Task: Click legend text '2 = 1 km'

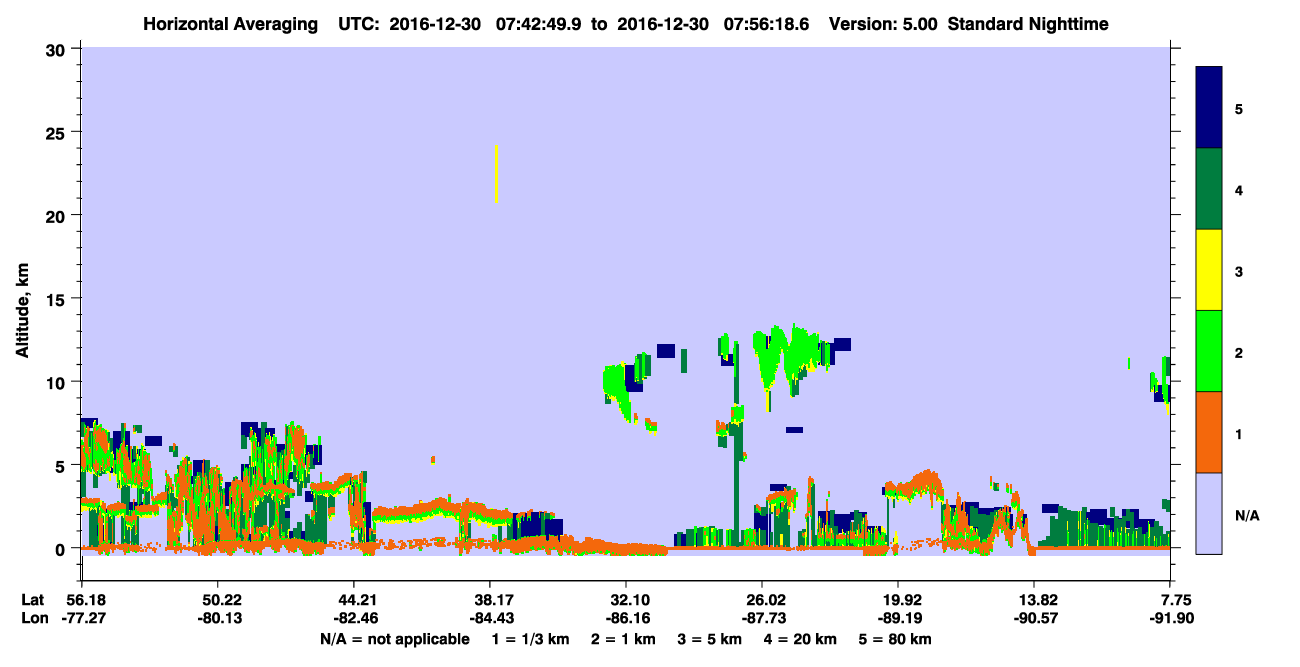Action: 623,639
